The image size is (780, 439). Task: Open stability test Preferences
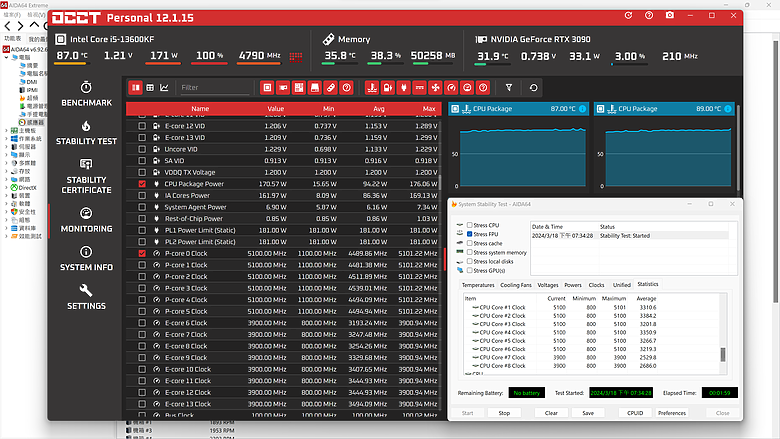click(x=672, y=413)
